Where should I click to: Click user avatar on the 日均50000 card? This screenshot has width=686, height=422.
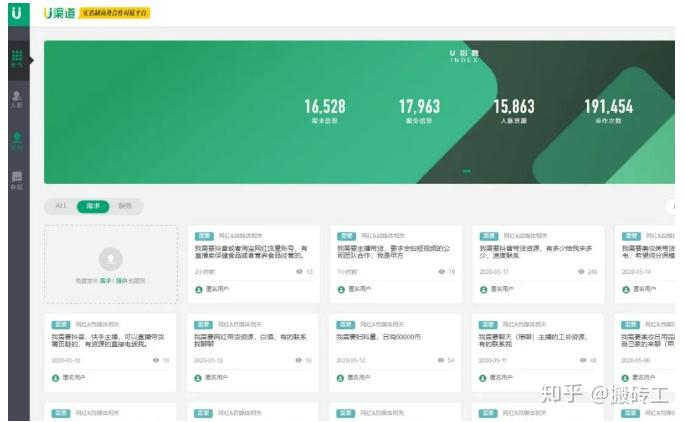pyautogui.click(x=340, y=378)
